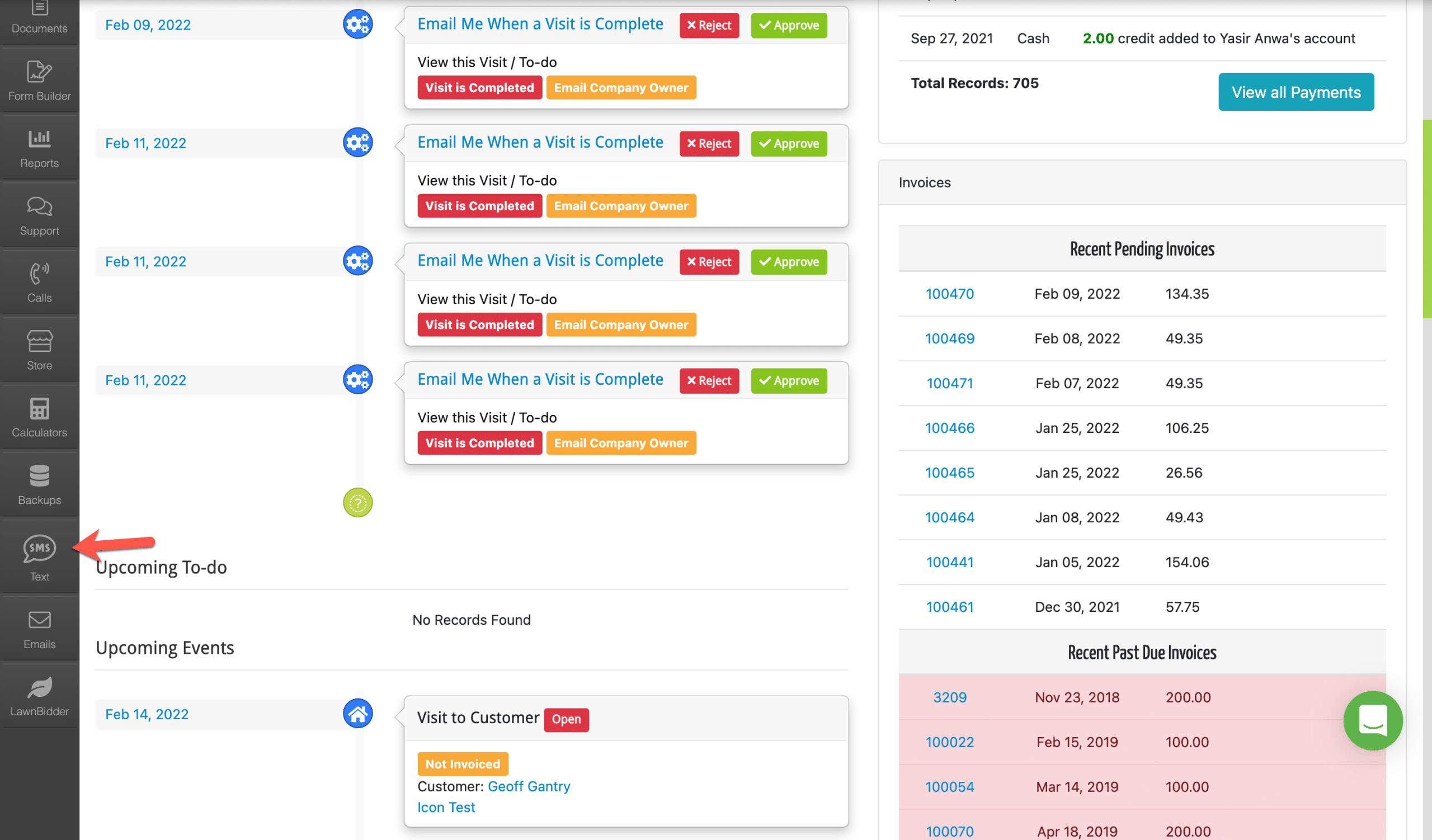Open the Calculators sidebar section

[x=39, y=417]
